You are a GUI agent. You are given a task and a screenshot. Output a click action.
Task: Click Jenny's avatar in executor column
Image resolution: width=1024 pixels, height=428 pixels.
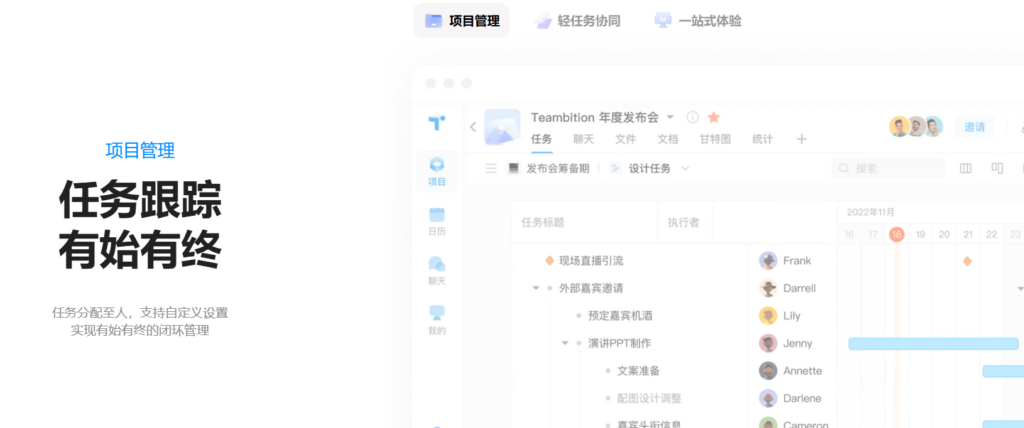point(768,343)
